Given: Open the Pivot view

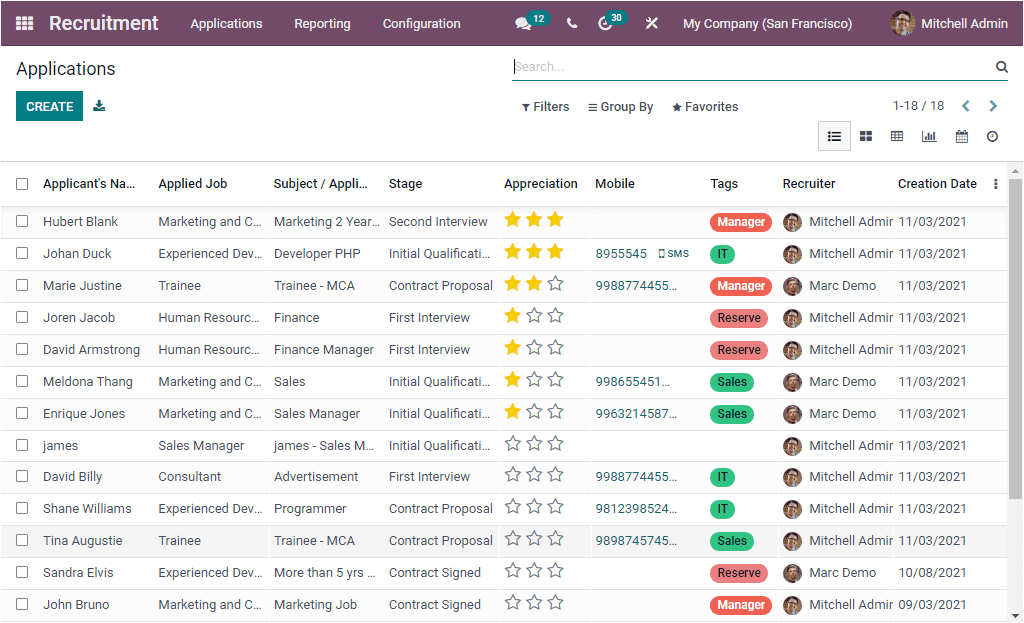Looking at the screenshot, I should click(x=896, y=136).
